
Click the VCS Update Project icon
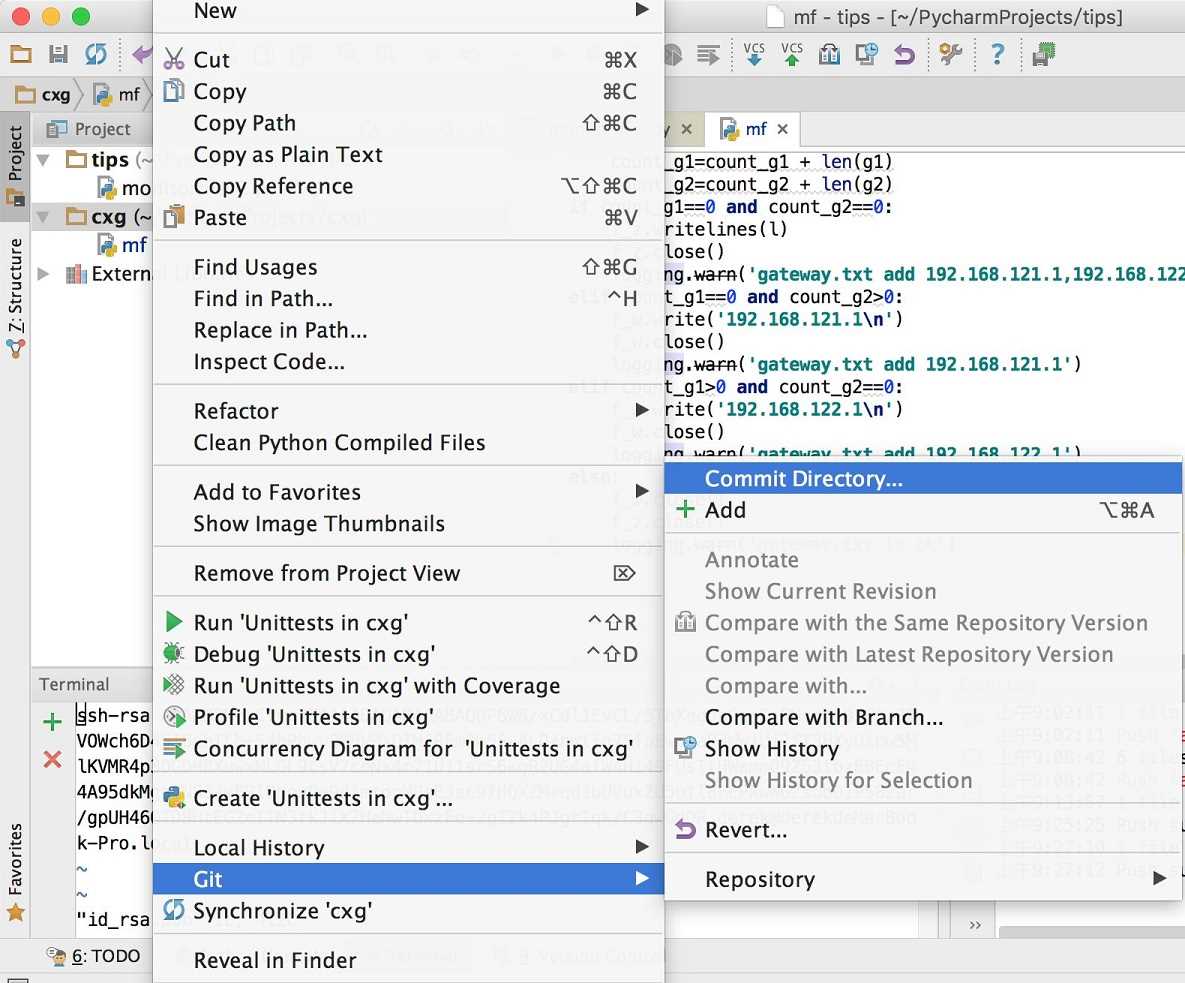754,54
